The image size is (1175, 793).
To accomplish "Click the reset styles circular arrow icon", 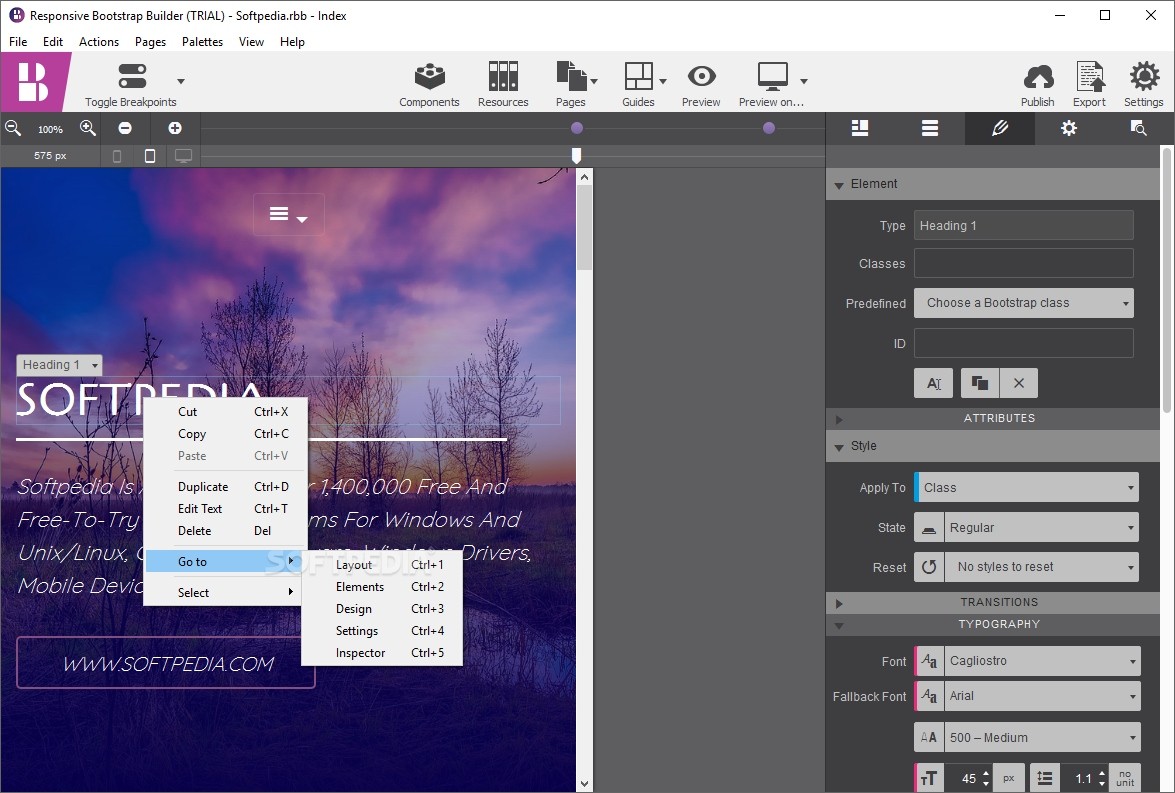I will (x=928, y=567).
